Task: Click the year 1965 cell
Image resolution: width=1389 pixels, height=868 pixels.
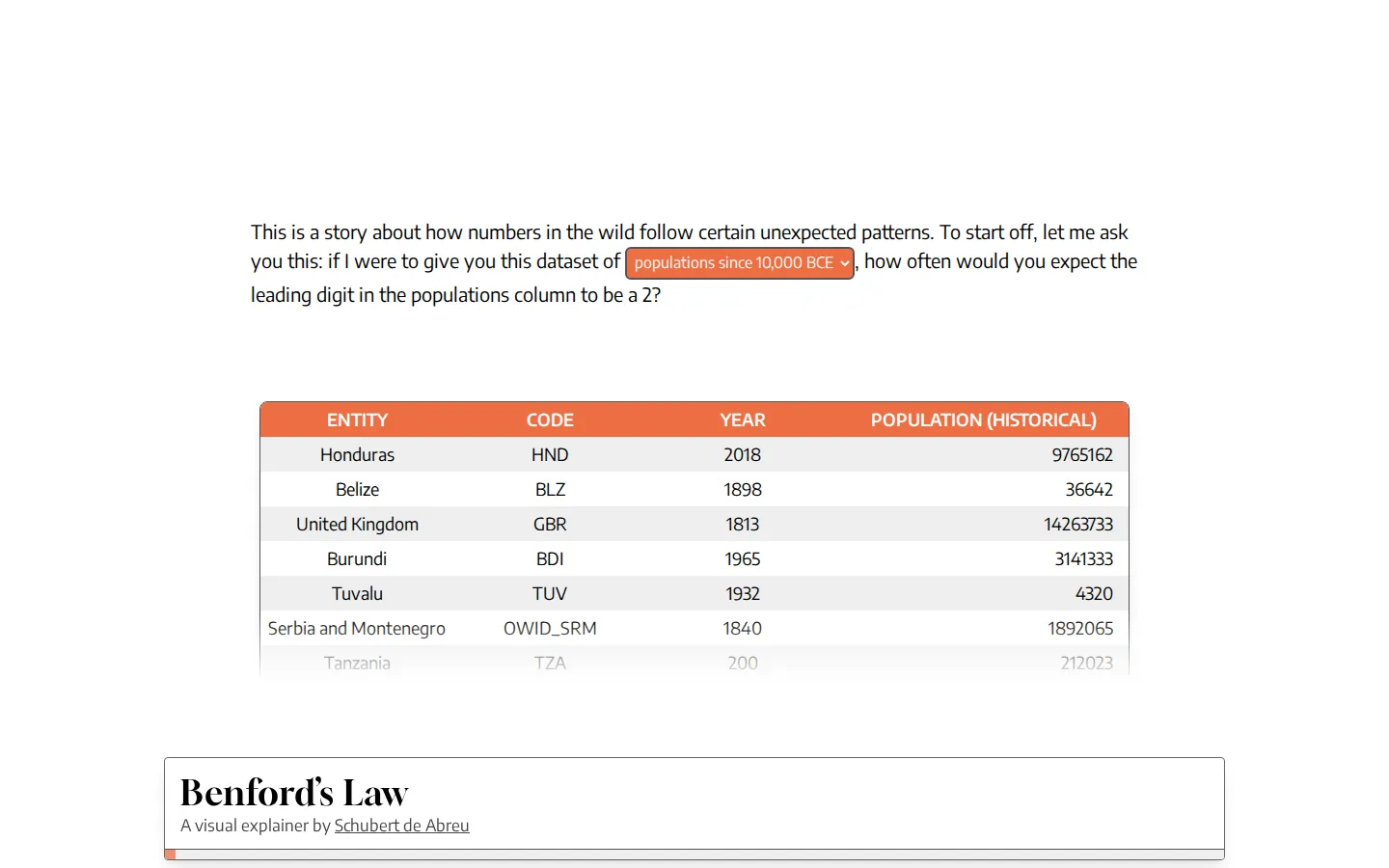Action: coord(743,558)
